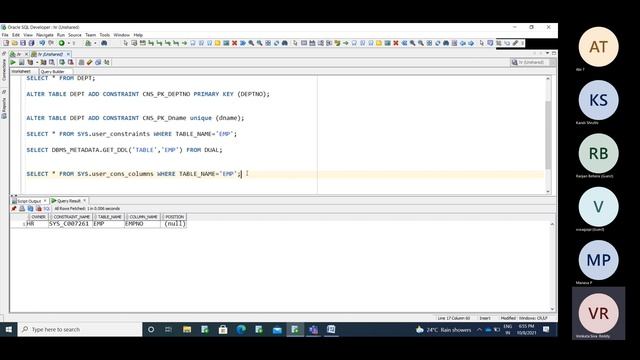640x360 pixels.
Task: Click the Windows Start button
Action: [9, 329]
